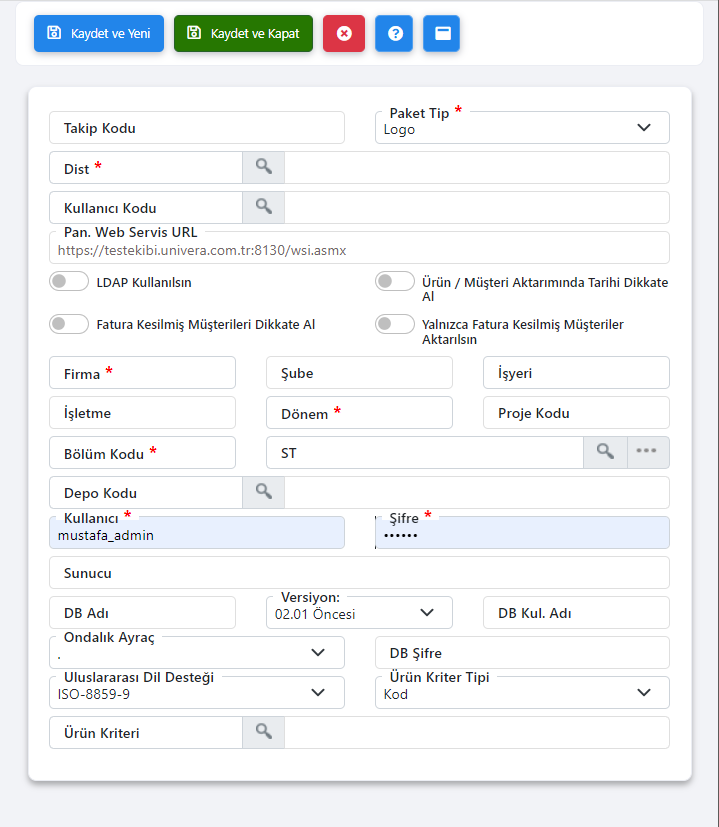Toggle Ürün / Müşteri Aktarımında Tarihi Dikkate Al
719x827 pixels.
coord(395,281)
